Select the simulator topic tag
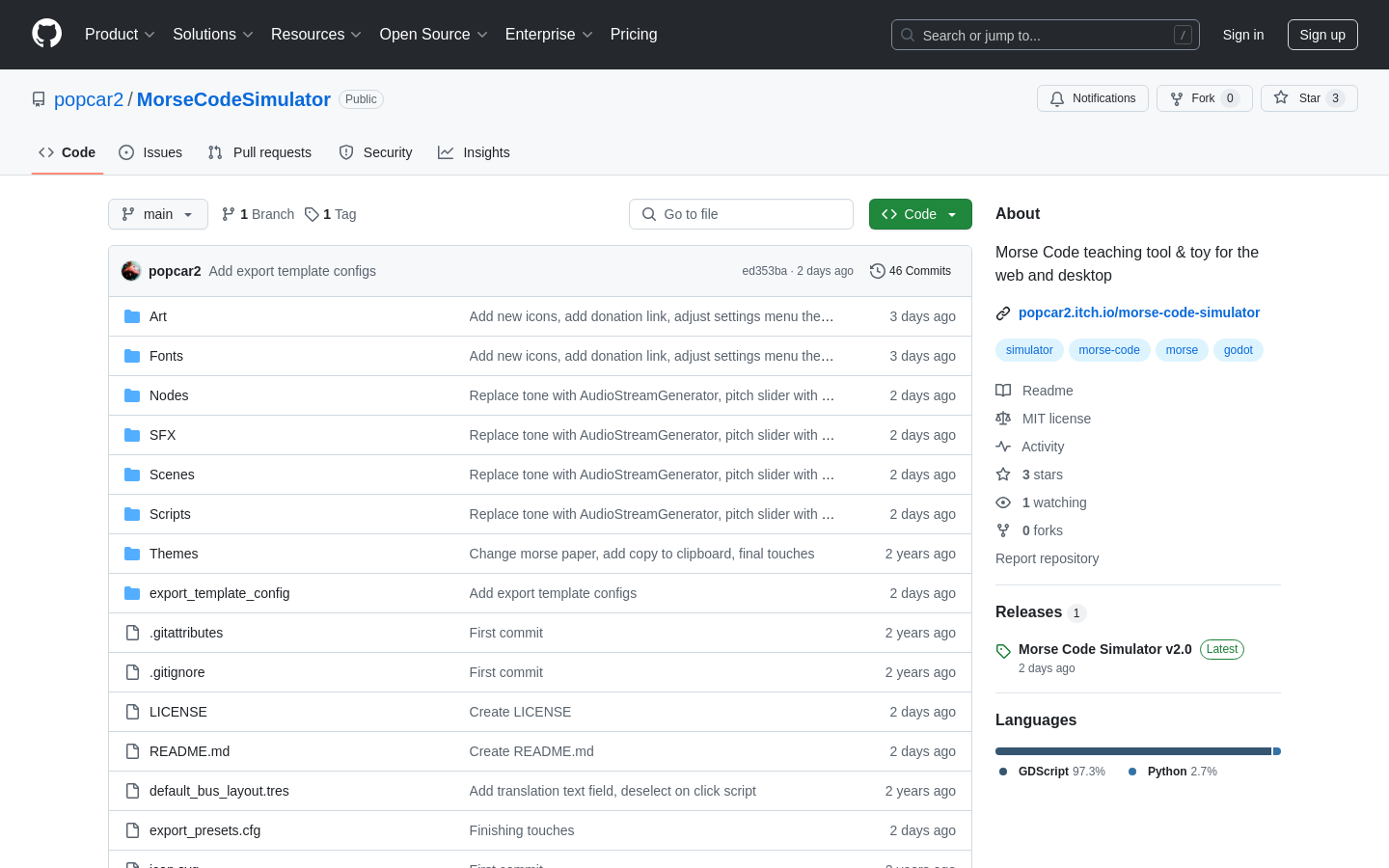The height and width of the screenshot is (868, 1389). [x=1029, y=350]
